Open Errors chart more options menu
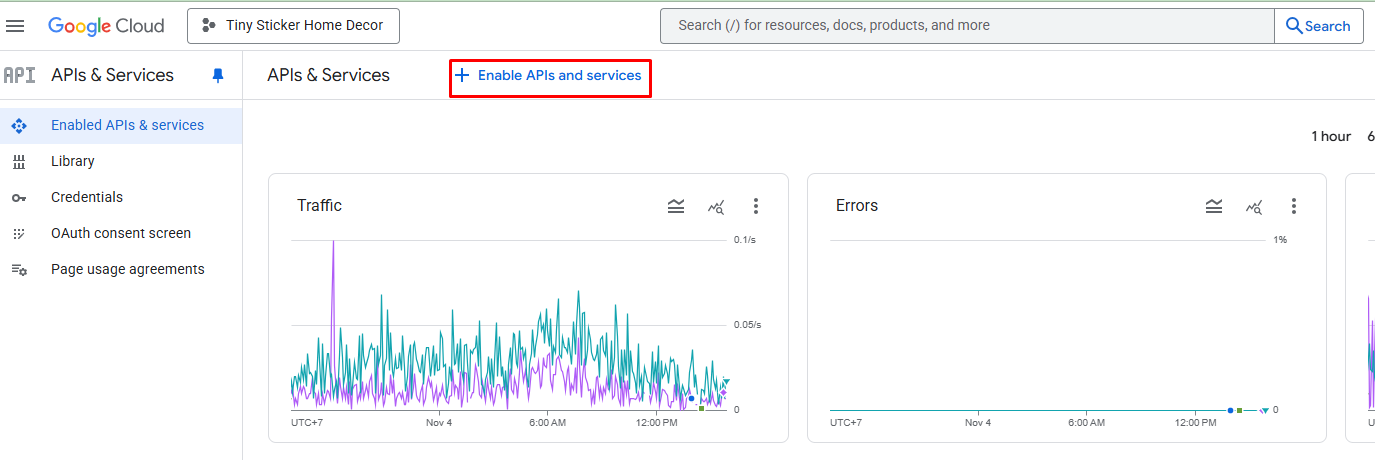 (x=1294, y=206)
